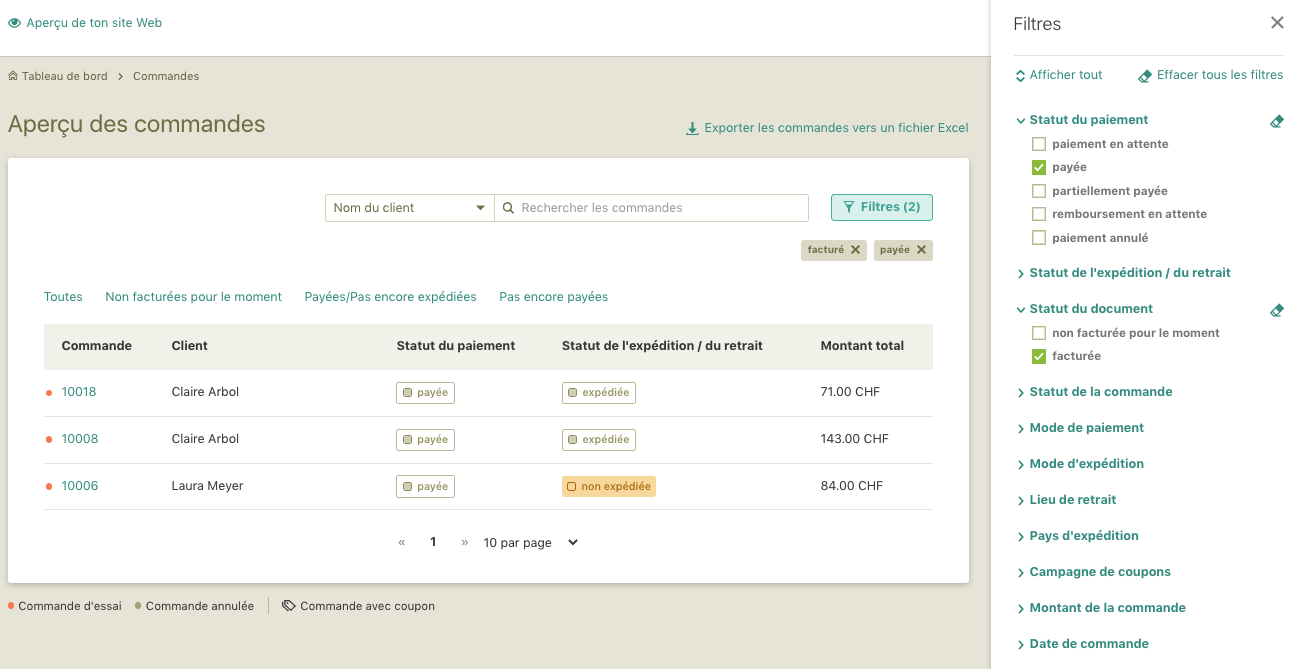1300x669 pixels.
Task: Check the paiement annulé filter
Action: click(x=1039, y=238)
